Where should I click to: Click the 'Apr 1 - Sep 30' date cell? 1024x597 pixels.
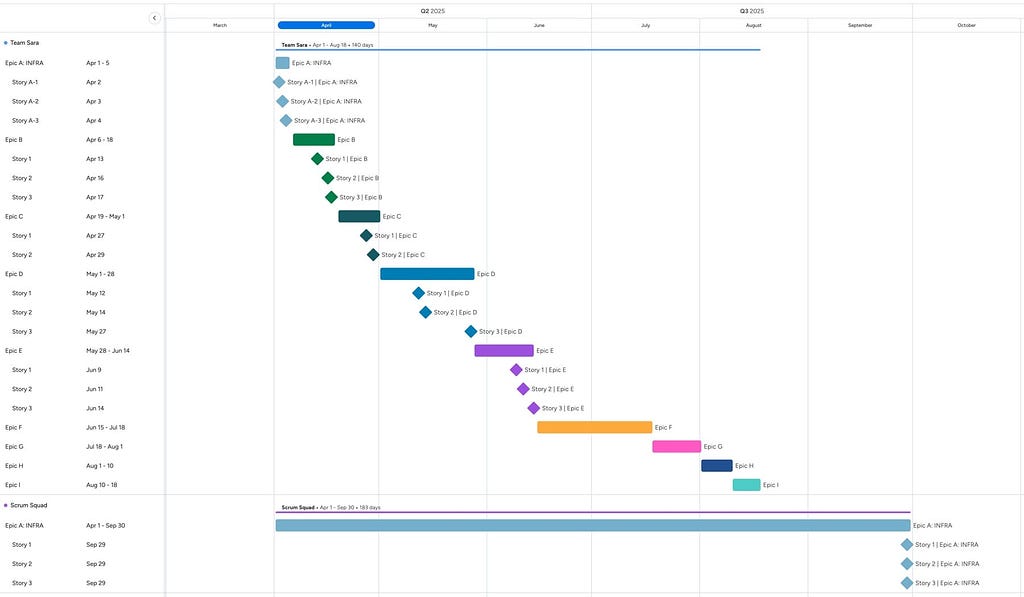(105, 525)
